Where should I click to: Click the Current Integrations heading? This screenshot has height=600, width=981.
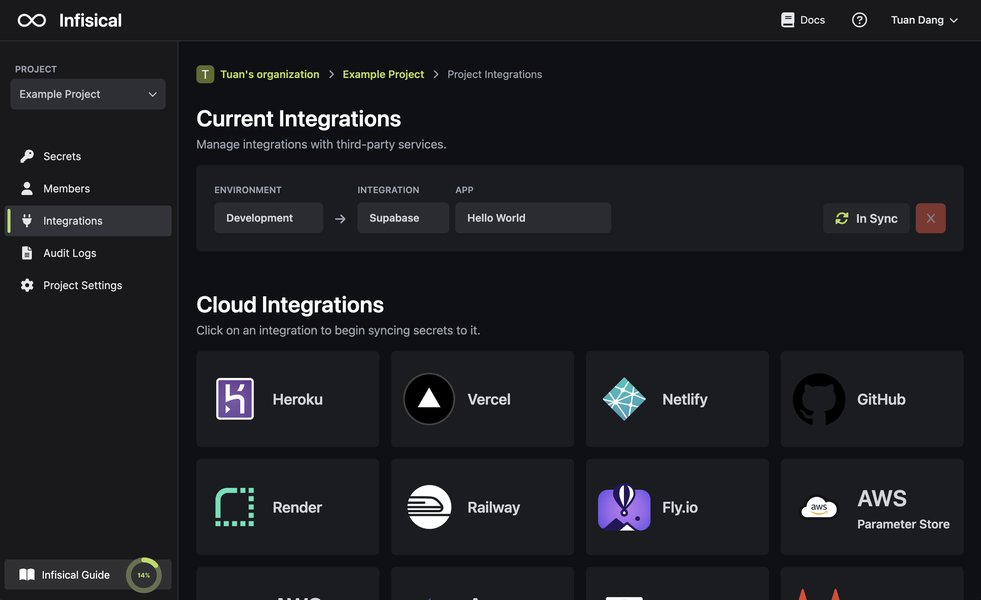(298, 119)
